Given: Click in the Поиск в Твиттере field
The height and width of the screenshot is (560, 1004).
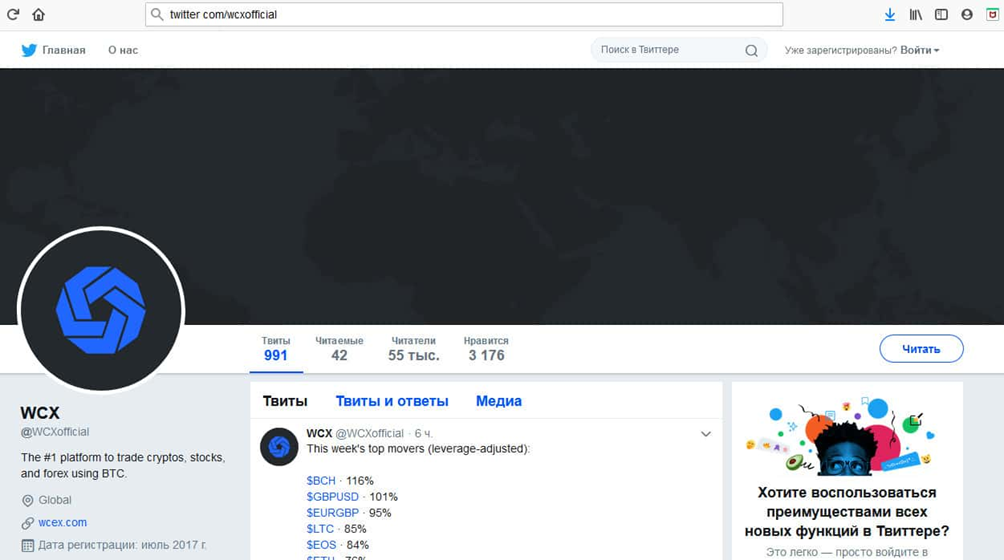Looking at the screenshot, I should tap(669, 50).
